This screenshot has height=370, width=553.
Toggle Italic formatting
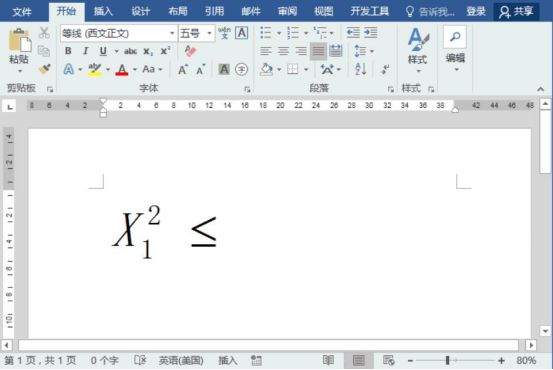(85, 51)
